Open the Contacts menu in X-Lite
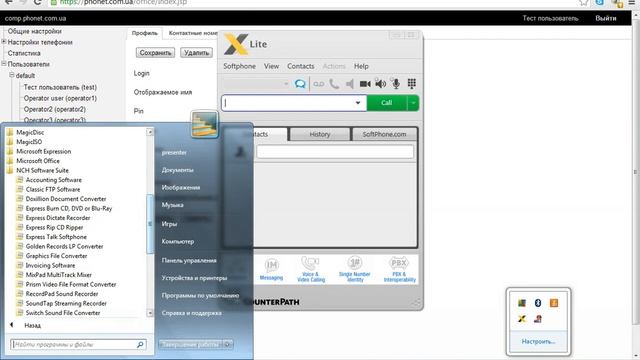The width and height of the screenshot is (640, 360). (x=300, y=66)
